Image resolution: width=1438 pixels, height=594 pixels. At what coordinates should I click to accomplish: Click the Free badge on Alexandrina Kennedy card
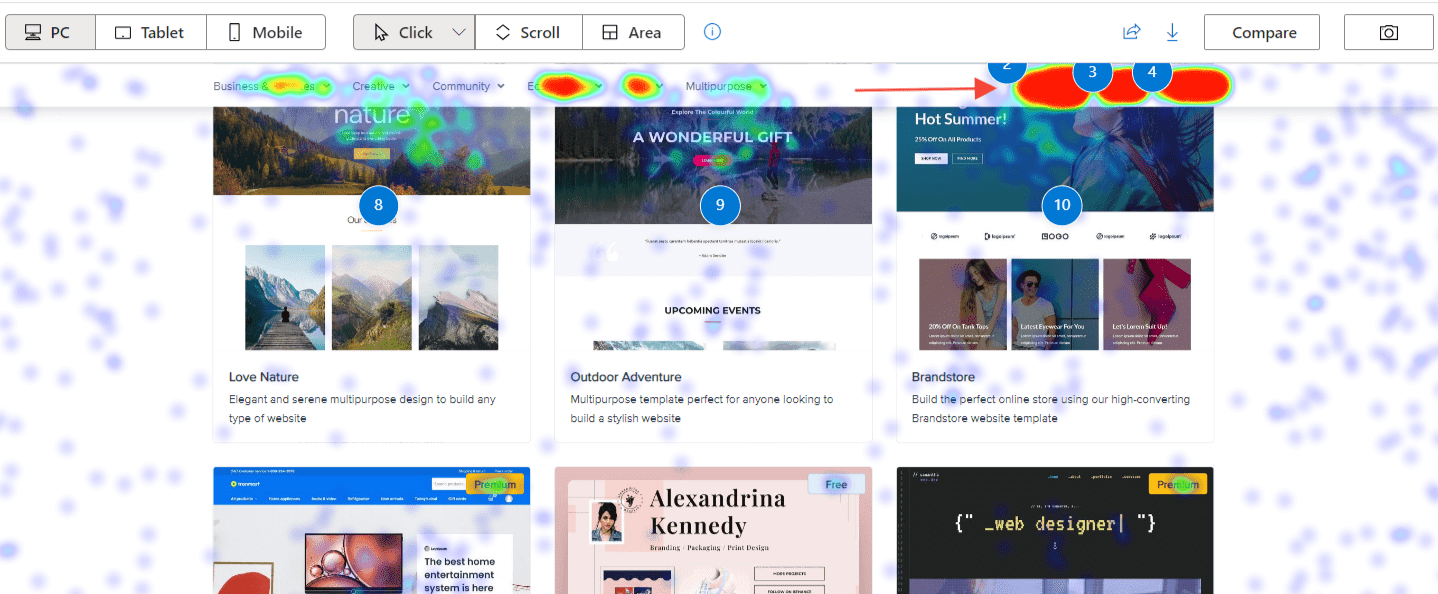836,484
